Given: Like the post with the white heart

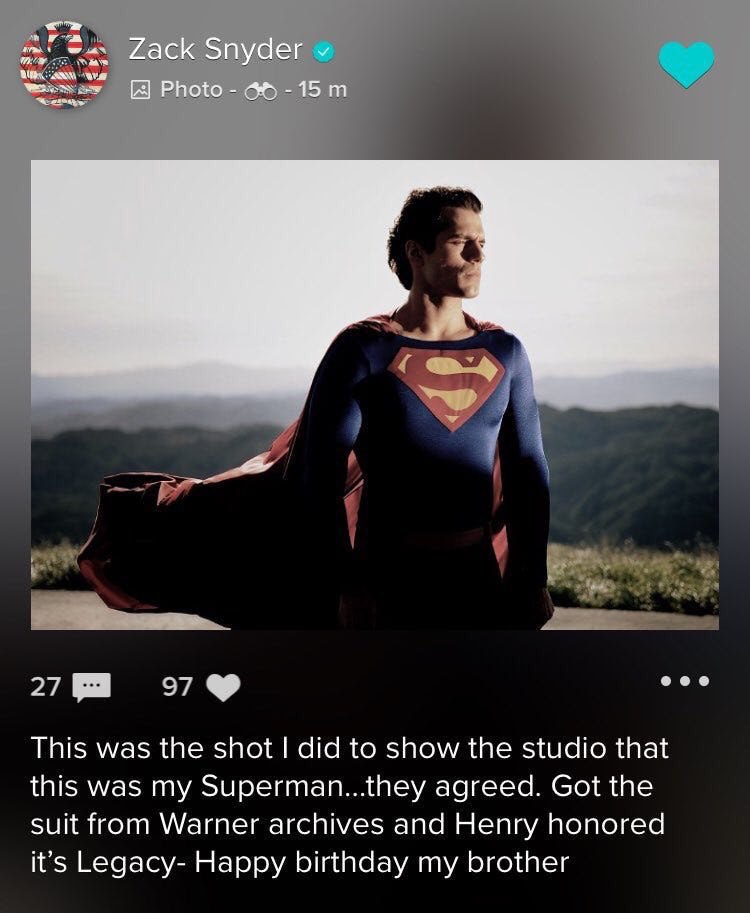Looking at the screenshot, I should click(226, 687).
